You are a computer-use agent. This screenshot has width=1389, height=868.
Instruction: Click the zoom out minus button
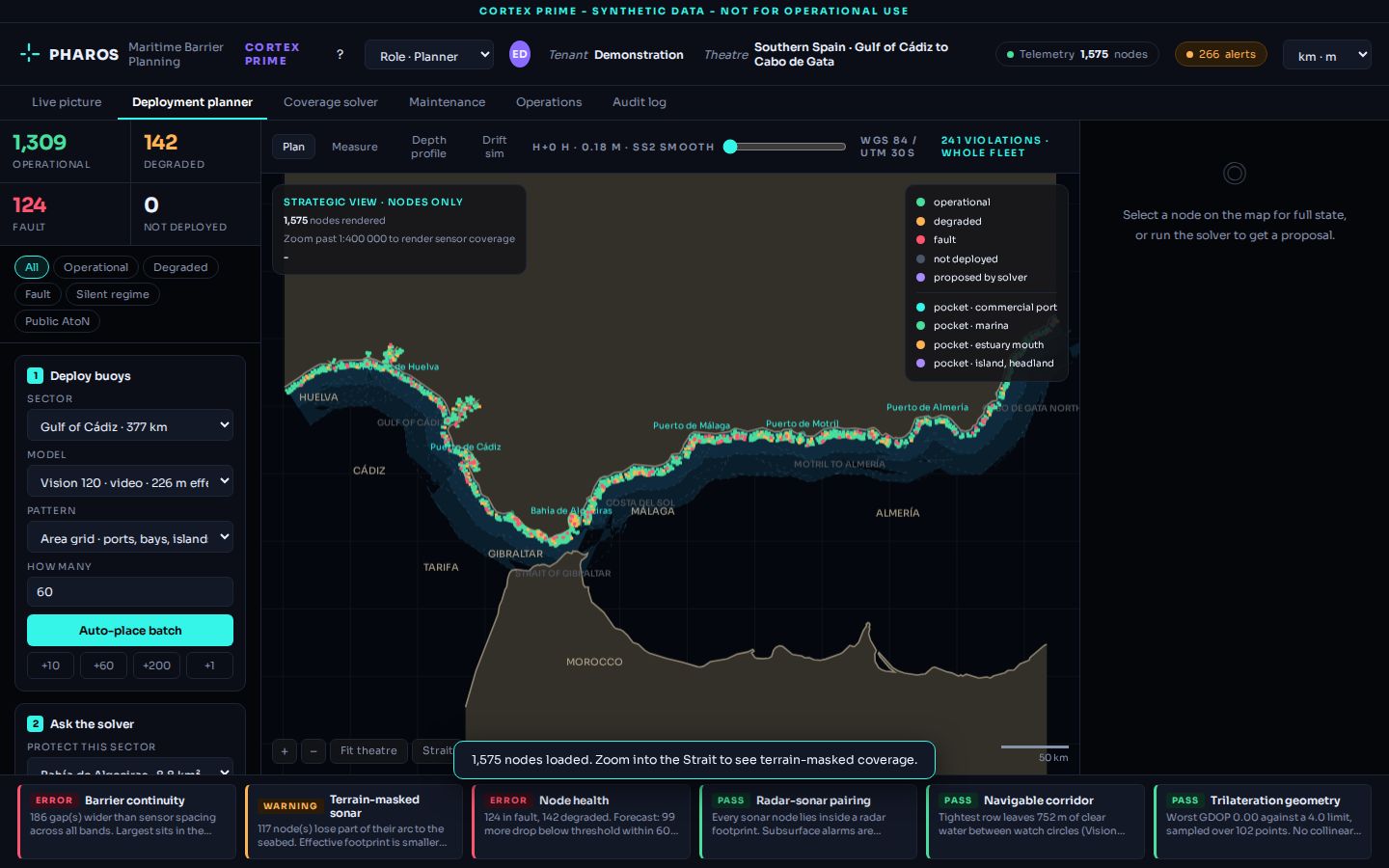tap(313, 751)
